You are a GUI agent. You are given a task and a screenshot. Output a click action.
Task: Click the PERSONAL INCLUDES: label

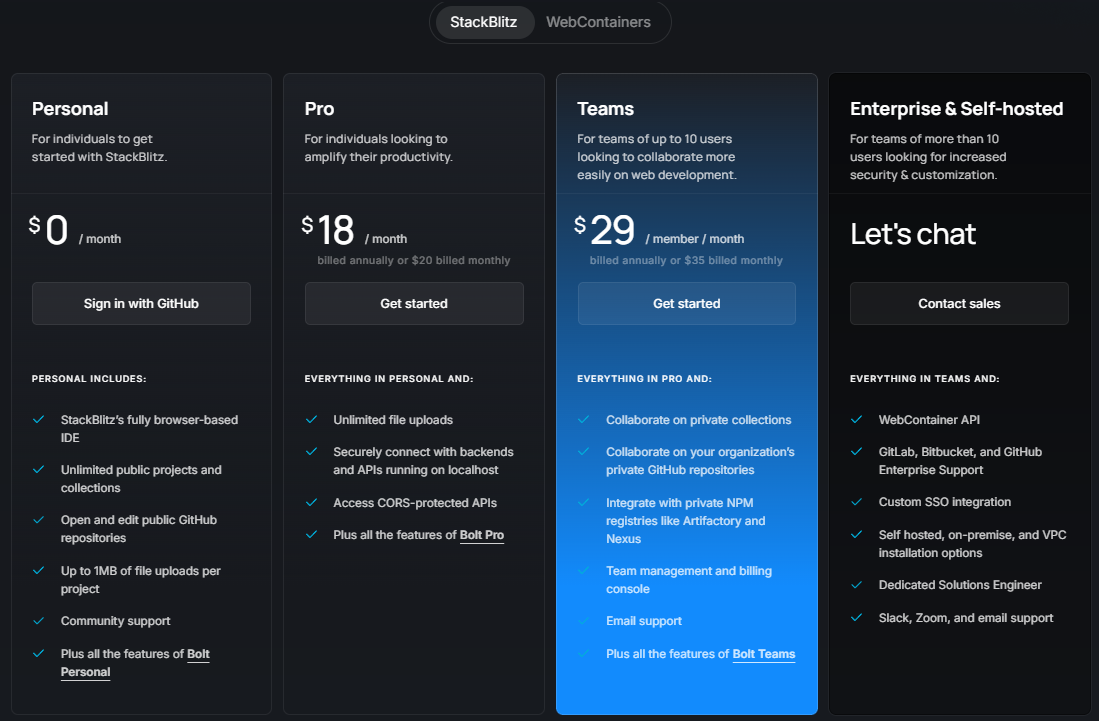coord(89,378)
